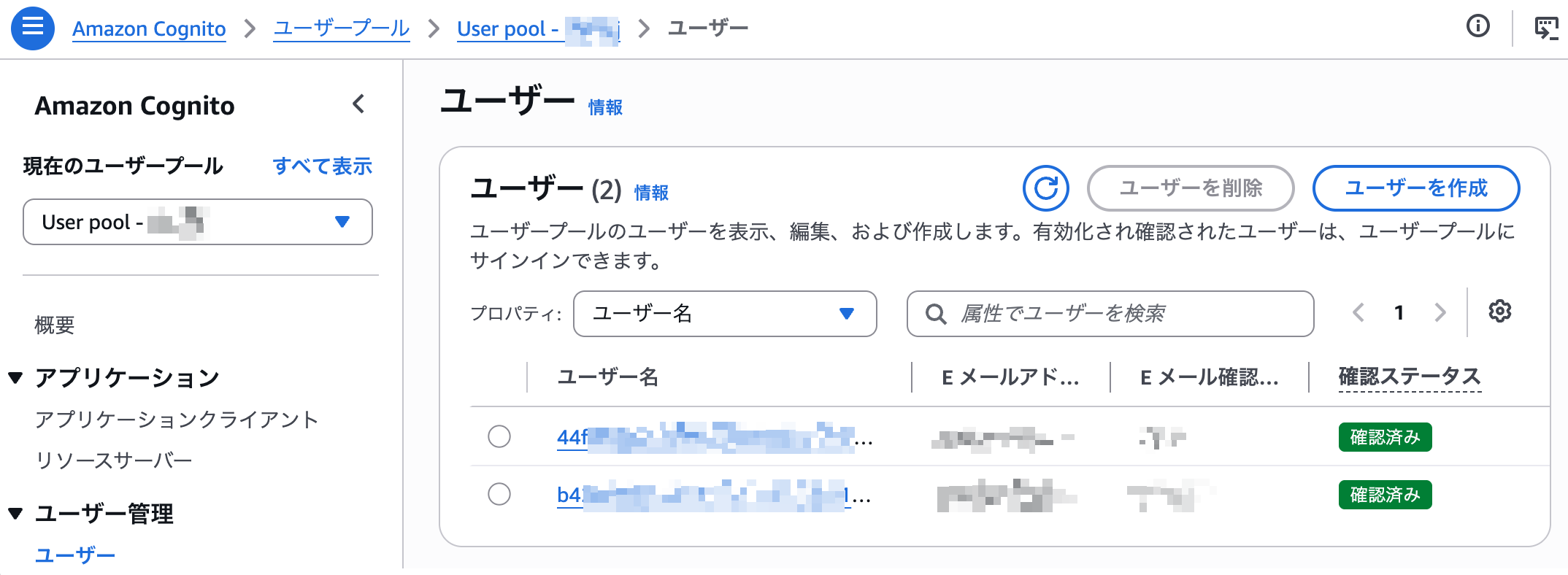The height and width of the screenshot is (575, 1568).
Task: Click page number 1 in pagination
Action: coord(1399,313)
